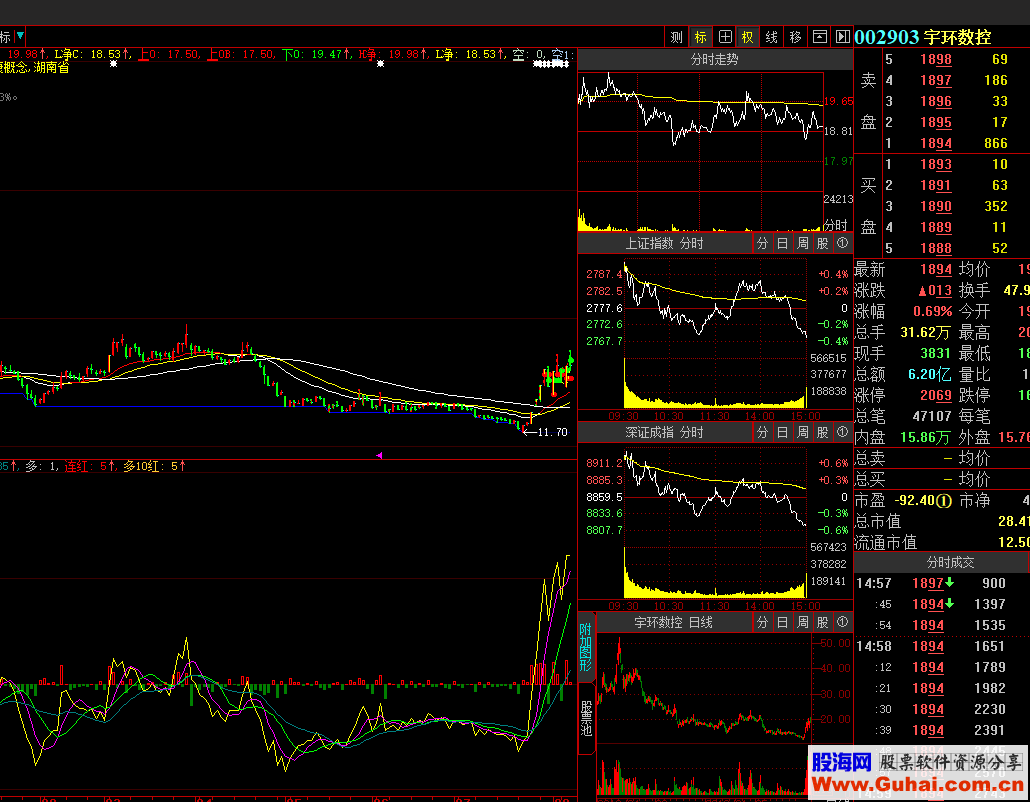Image resolution: width=1030 pixels, height=802 pixels.
Task: Click the 11.70 low price label on K-line chart
Action: 552,432
